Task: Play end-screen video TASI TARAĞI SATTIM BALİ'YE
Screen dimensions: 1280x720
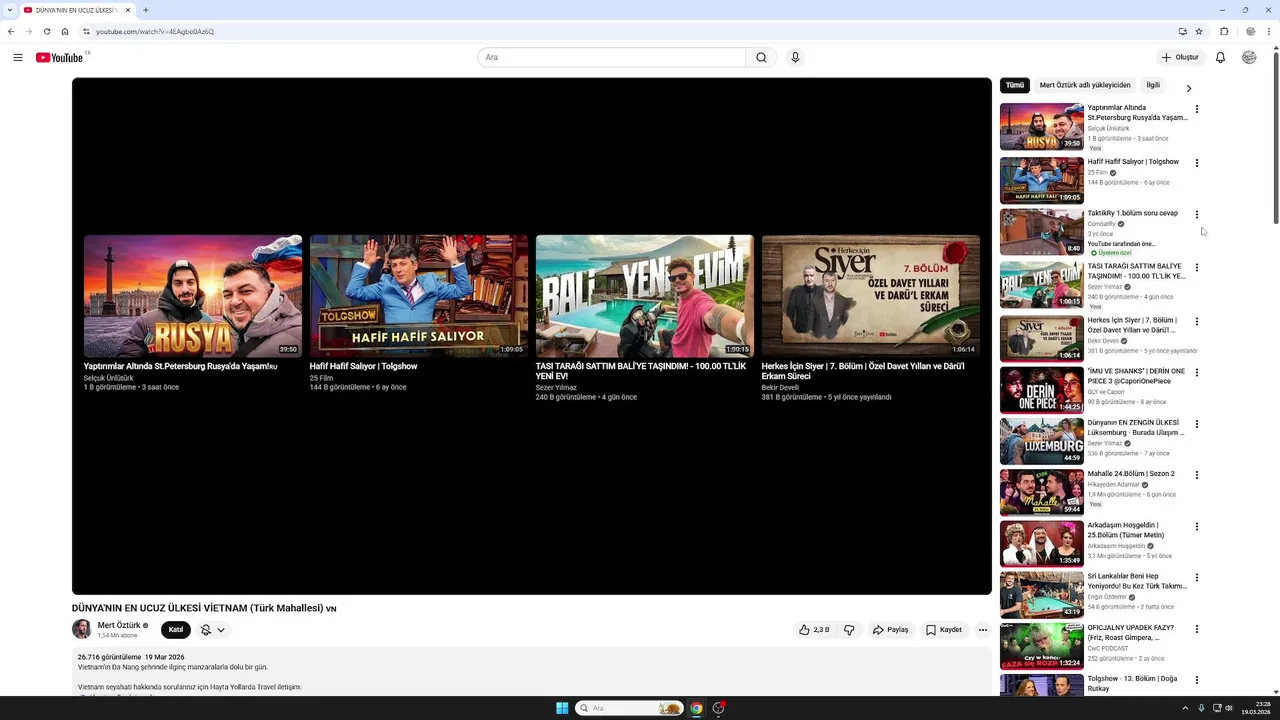Action: click(x=644, y=296)
